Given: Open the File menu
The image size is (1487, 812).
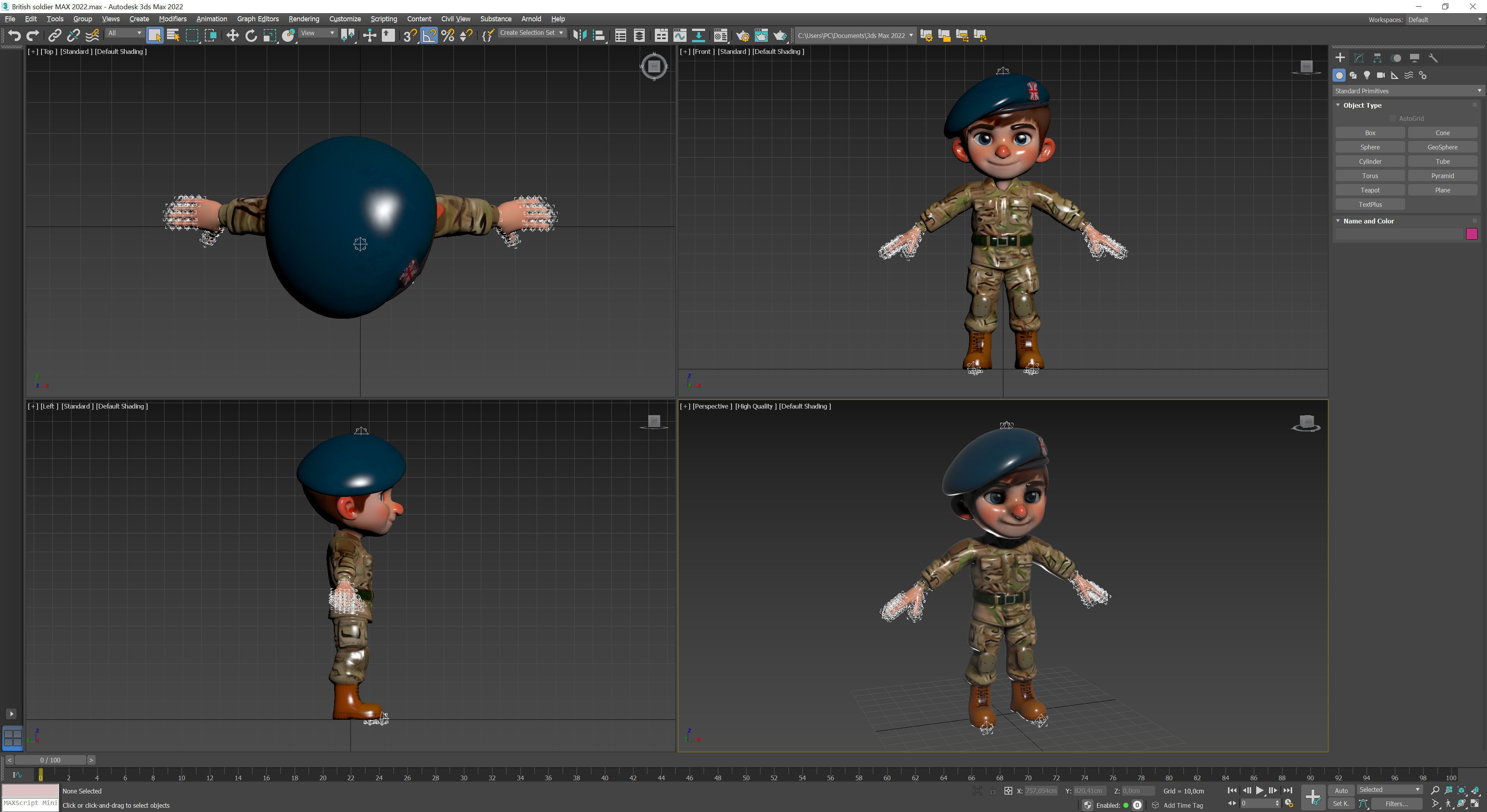Looking at the screenshot, I should 10,19.
